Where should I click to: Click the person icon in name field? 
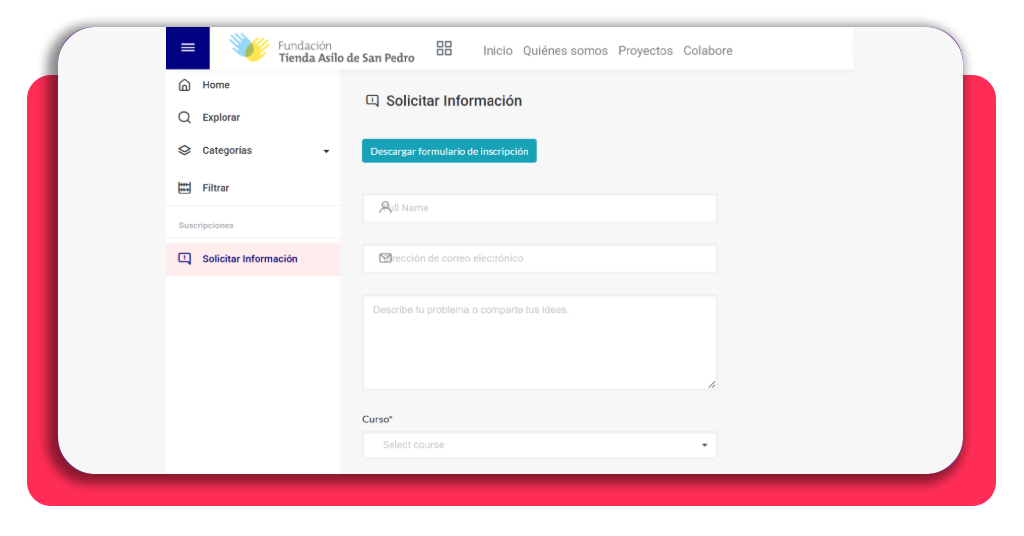[385, 207]
